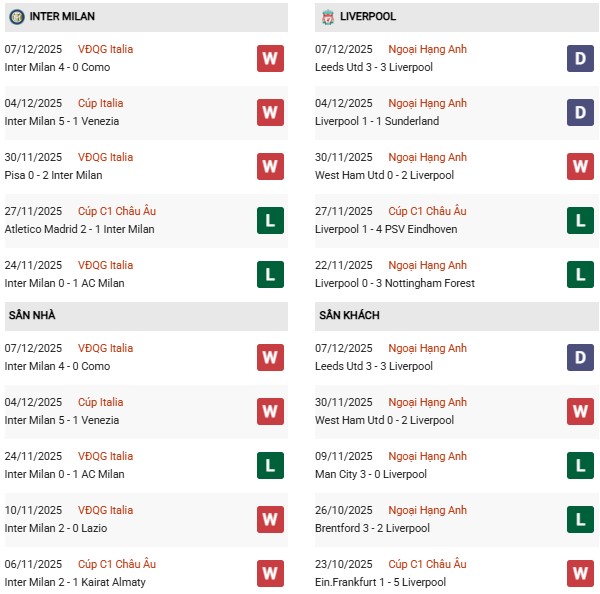Click the Liverpool club crest icon
The height and width of the screenshot is (594, 600).
(328, 17)
